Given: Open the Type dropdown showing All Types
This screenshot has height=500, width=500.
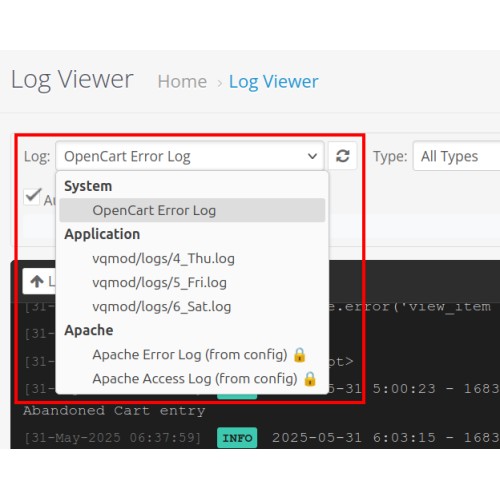Looking at the screenshot, I should [457, 156].
